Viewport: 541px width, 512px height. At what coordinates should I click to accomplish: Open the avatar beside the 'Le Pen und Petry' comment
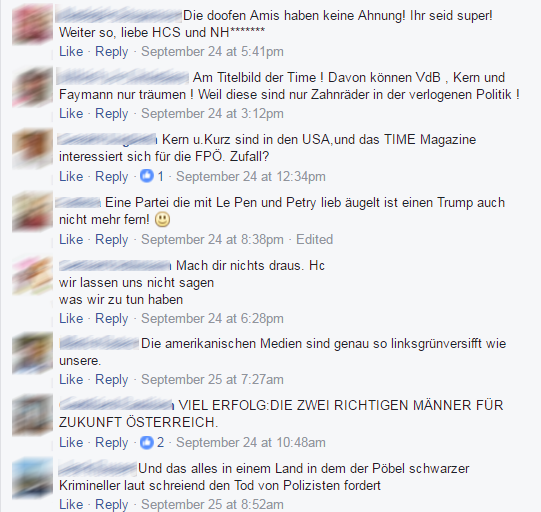coord(32,211)
